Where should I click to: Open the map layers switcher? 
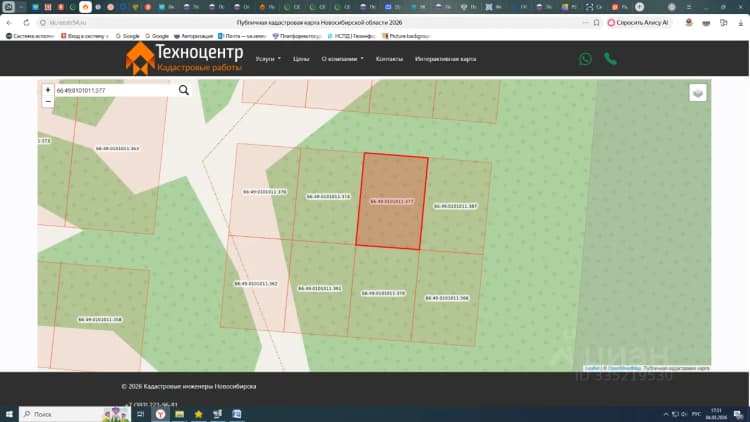point(698,93)
